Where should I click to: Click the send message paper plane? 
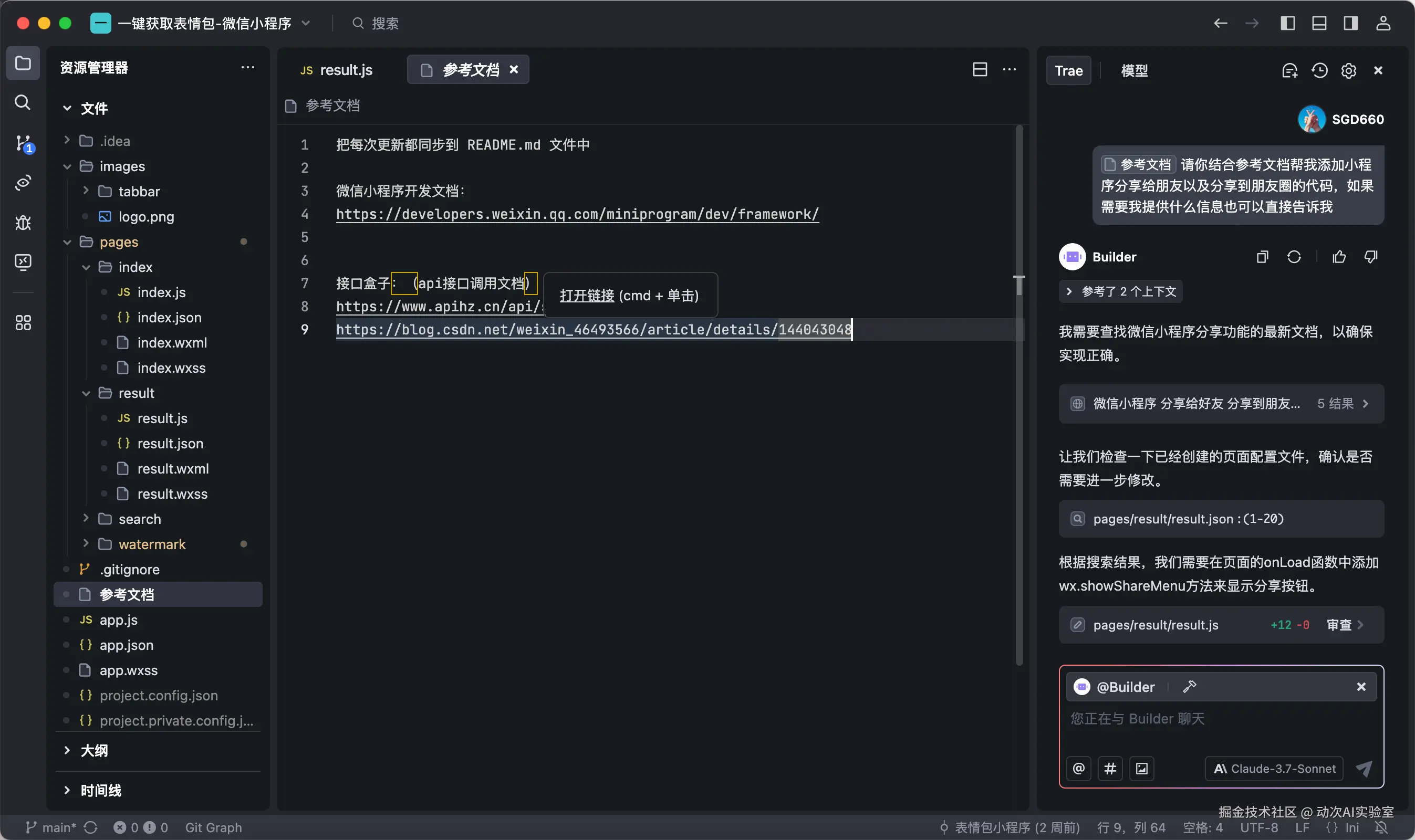click(1364, 768)
